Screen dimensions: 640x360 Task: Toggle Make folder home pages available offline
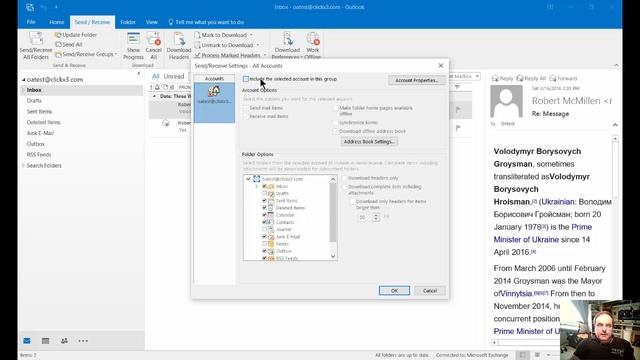click(336, 108)
